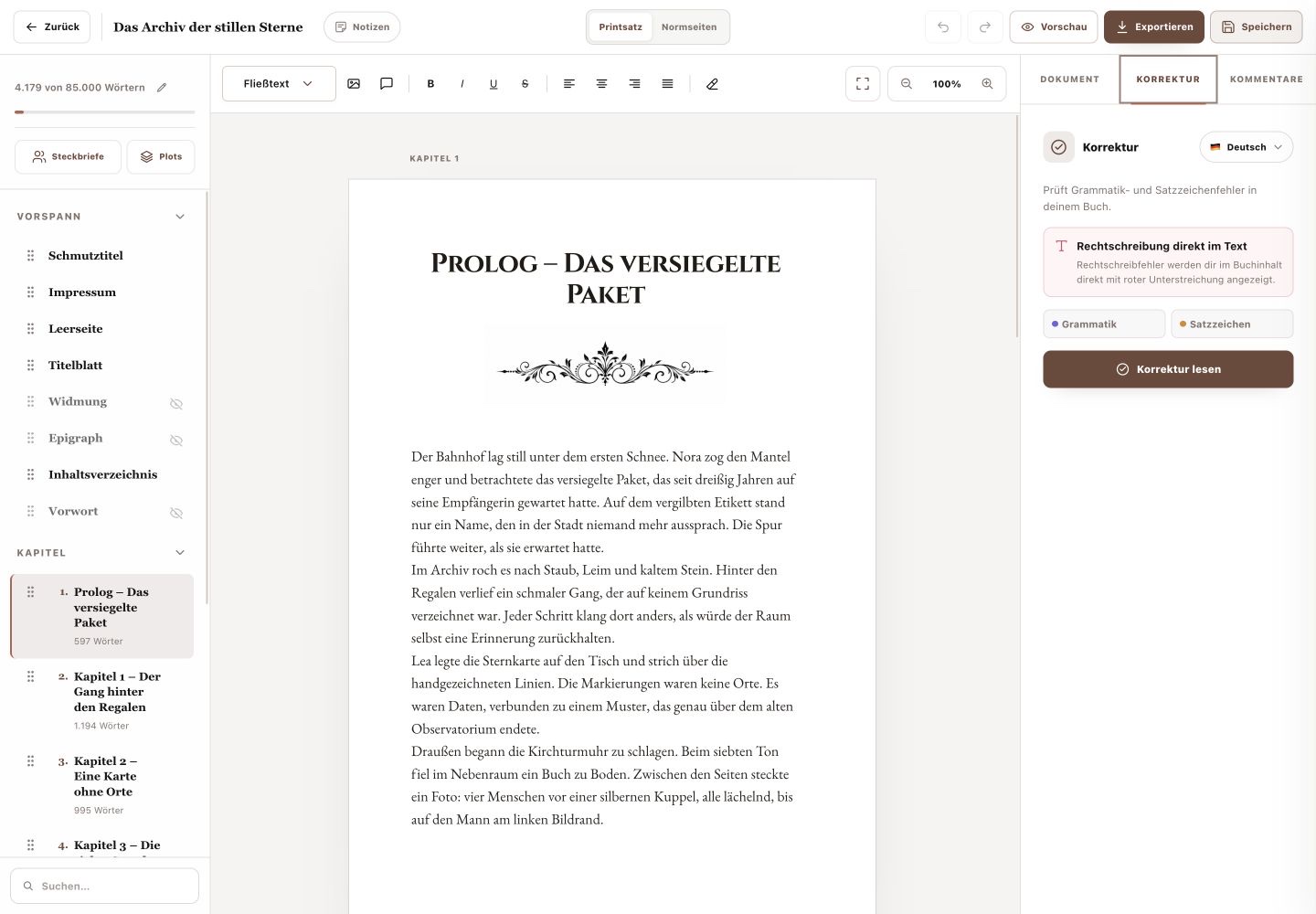The image size is (1316, 914).
Task: Justify the text
Action: click(667, 83)
